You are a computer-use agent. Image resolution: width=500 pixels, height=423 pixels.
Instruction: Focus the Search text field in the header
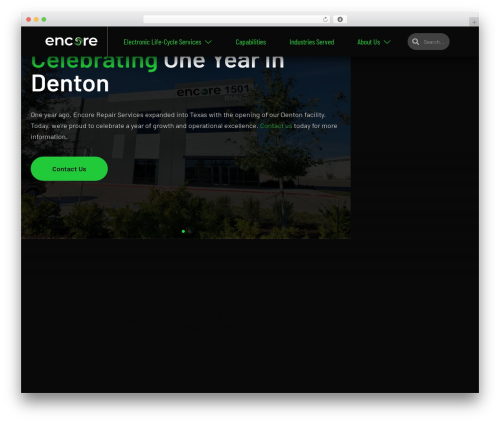click(433, 42)
